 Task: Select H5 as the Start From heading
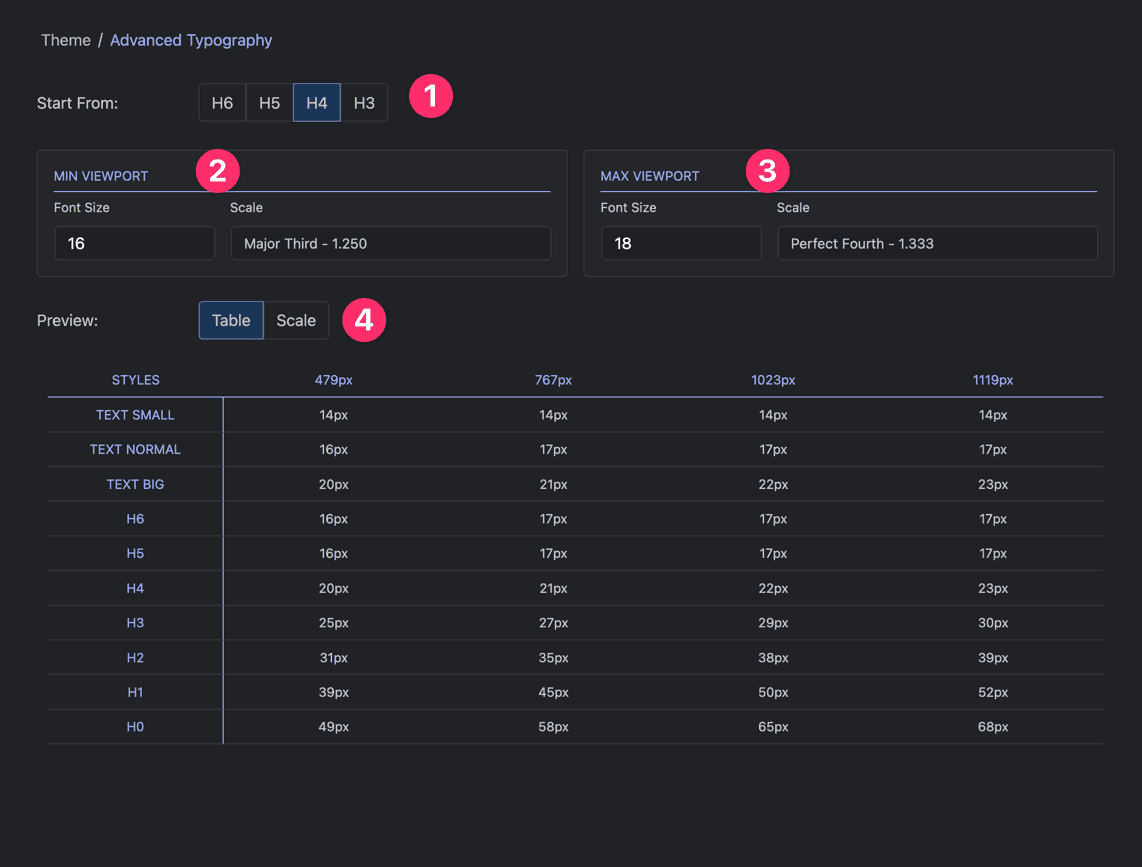pos(269,102)
